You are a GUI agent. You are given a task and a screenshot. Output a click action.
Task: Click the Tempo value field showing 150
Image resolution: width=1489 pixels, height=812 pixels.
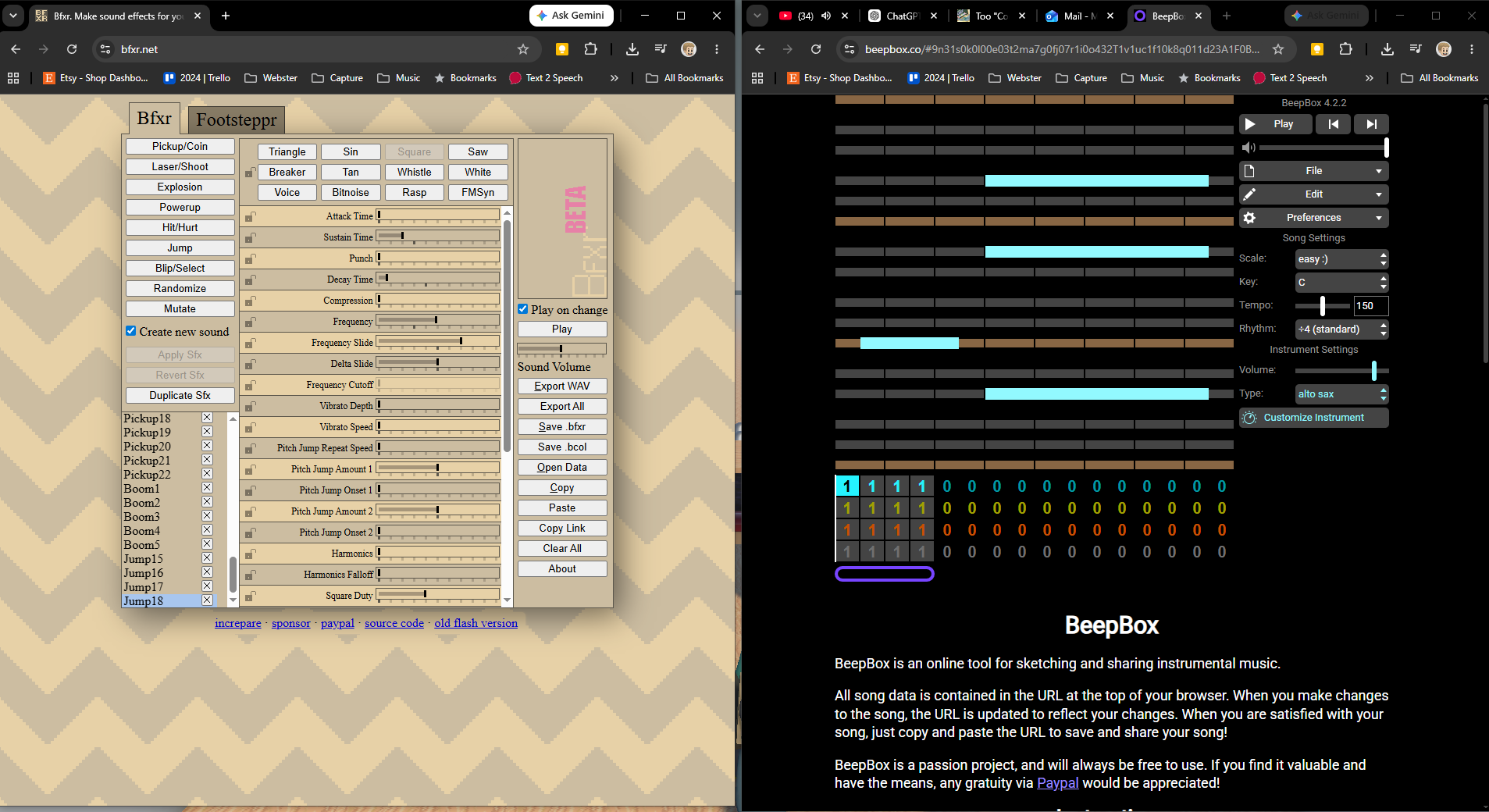(1371, 306)
